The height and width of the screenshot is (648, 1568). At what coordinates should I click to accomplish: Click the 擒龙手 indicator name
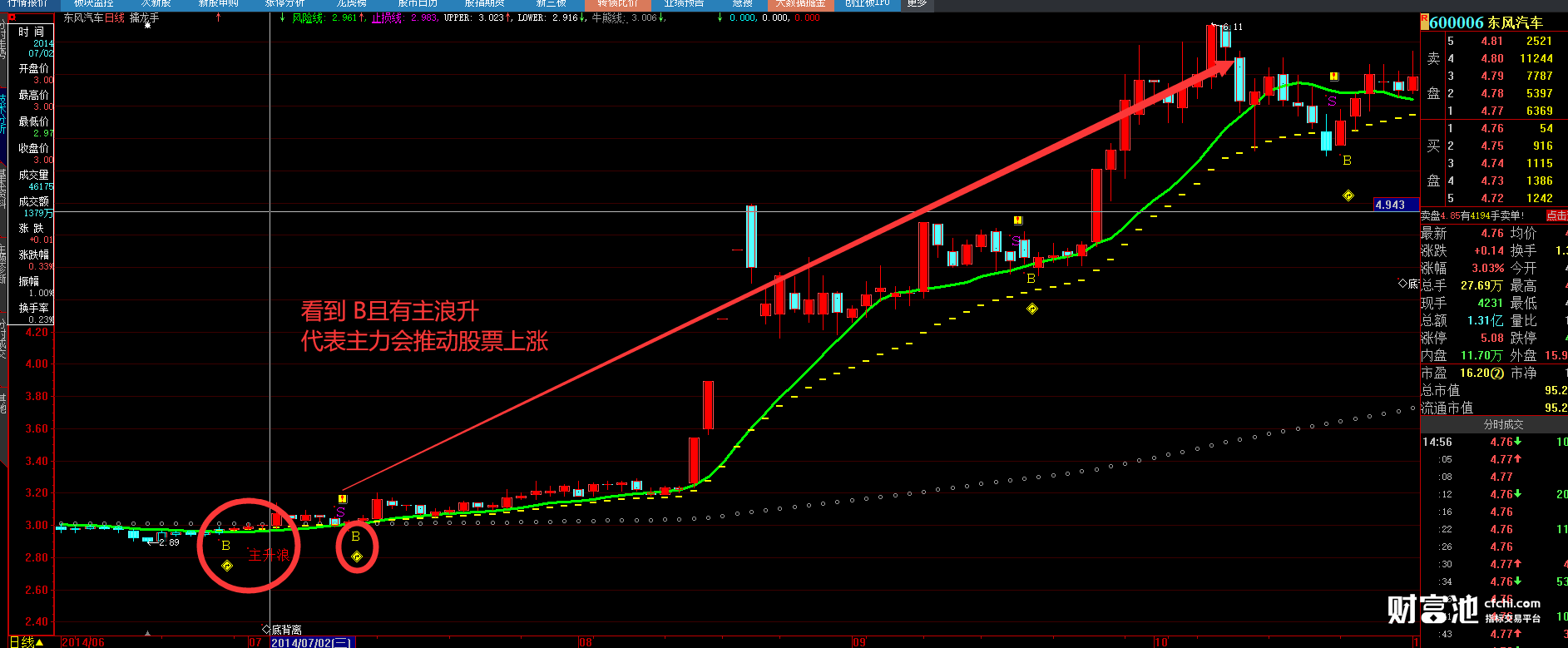pos(144,17)
